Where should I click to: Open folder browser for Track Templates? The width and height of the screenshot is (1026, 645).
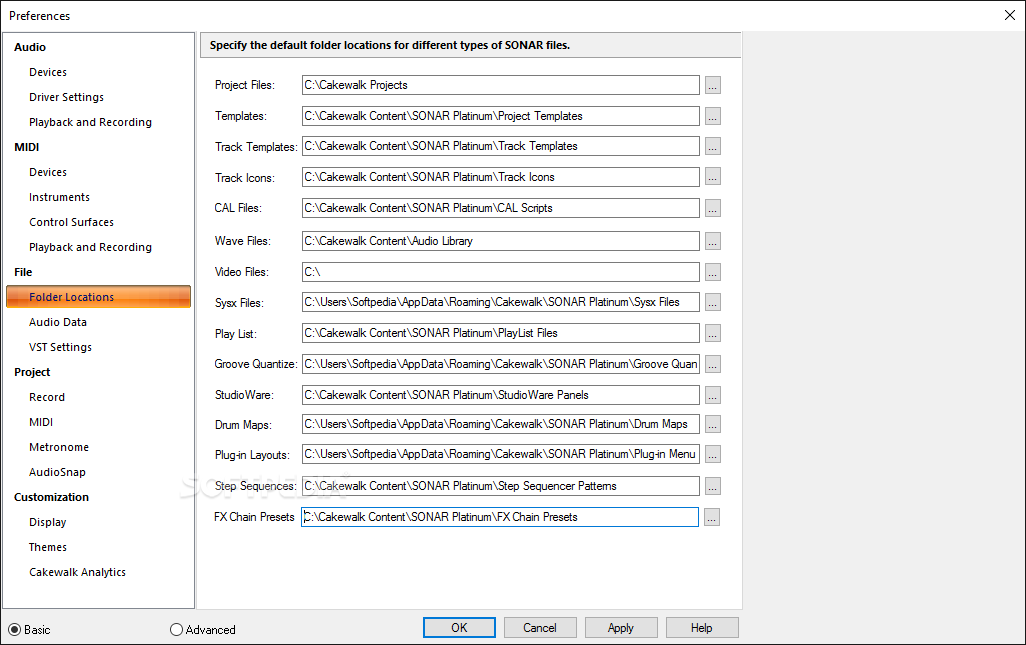(713, 147)
